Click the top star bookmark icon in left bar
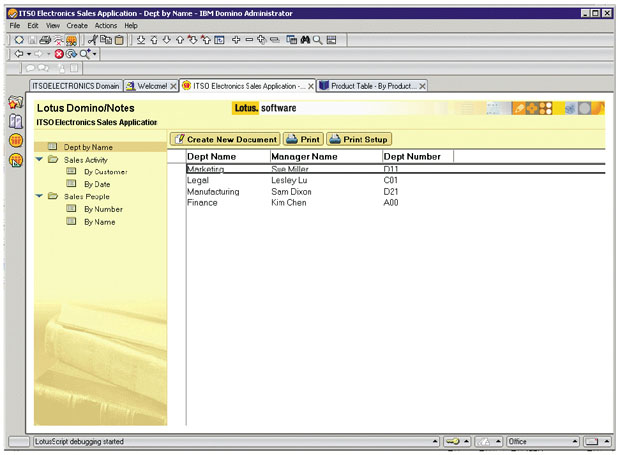 (16, 102)
